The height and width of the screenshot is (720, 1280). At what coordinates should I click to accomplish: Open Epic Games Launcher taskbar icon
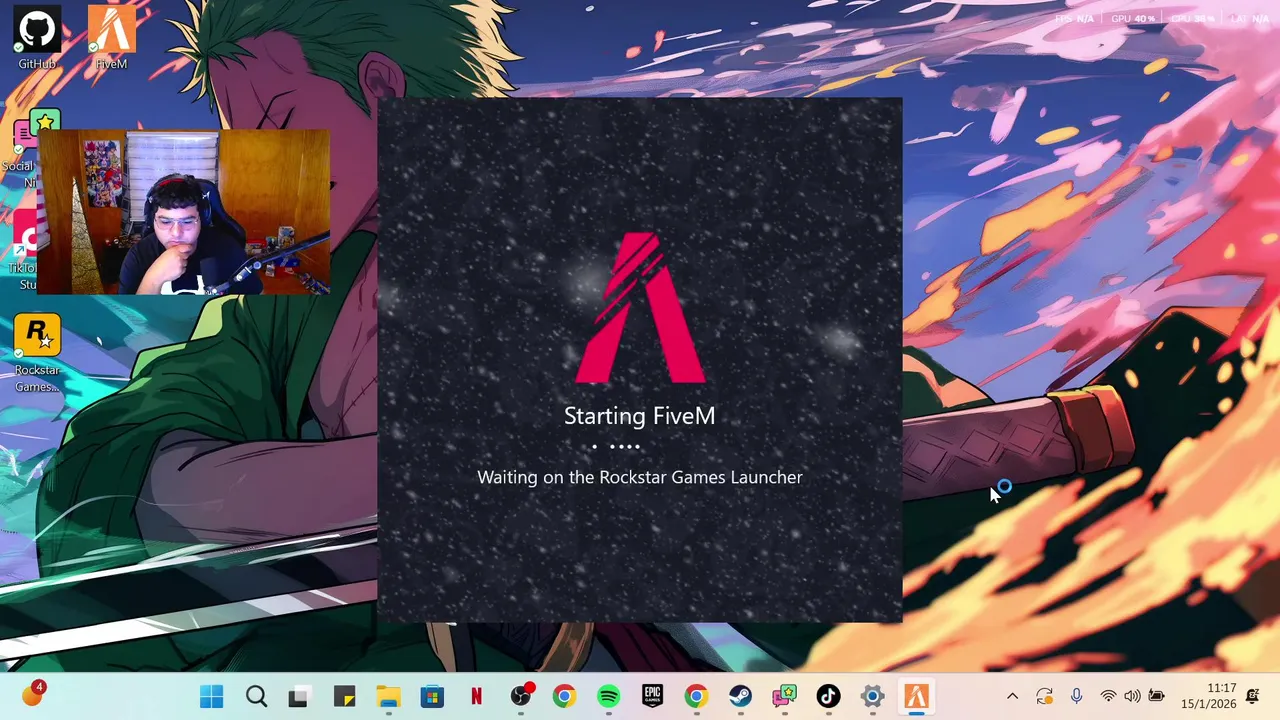(652, 697)
